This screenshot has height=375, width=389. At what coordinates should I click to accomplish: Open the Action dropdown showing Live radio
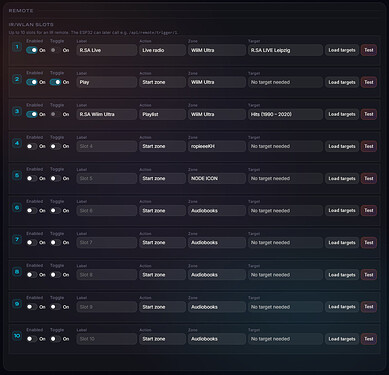click(x=162, y=50)
